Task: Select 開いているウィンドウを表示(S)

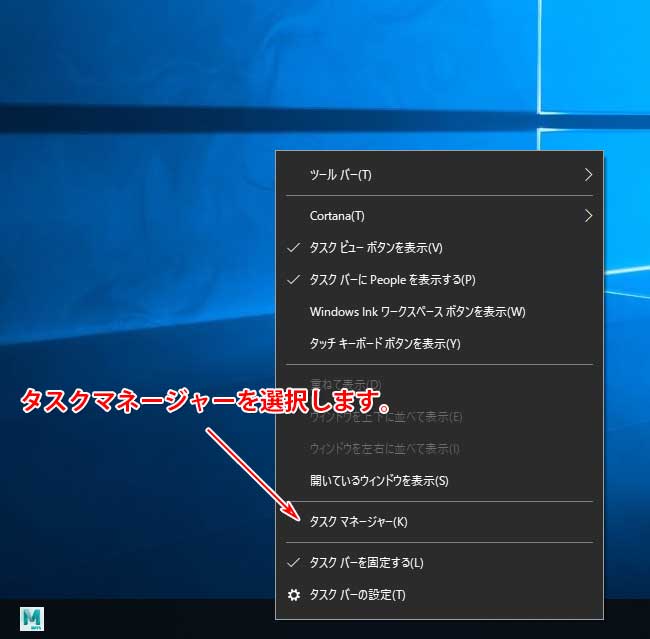Action: [x=439, y=481]
